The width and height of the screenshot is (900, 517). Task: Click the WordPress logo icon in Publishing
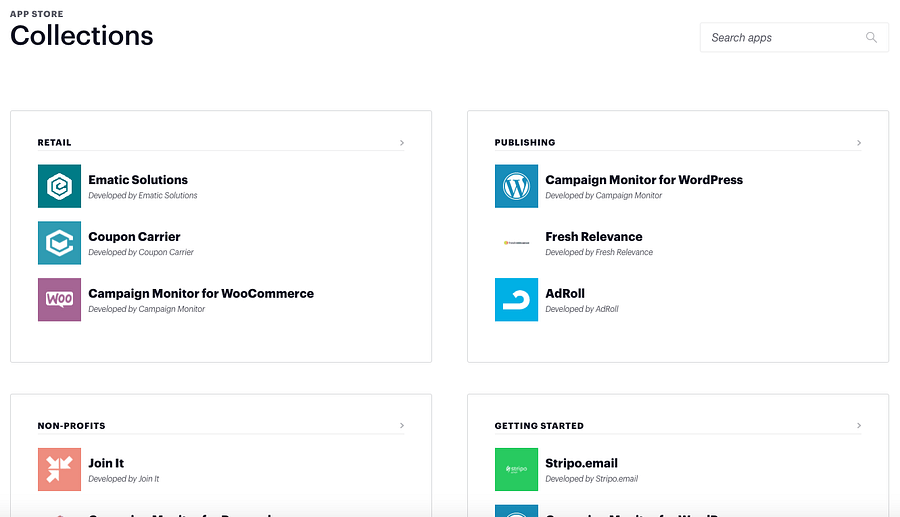516,186
